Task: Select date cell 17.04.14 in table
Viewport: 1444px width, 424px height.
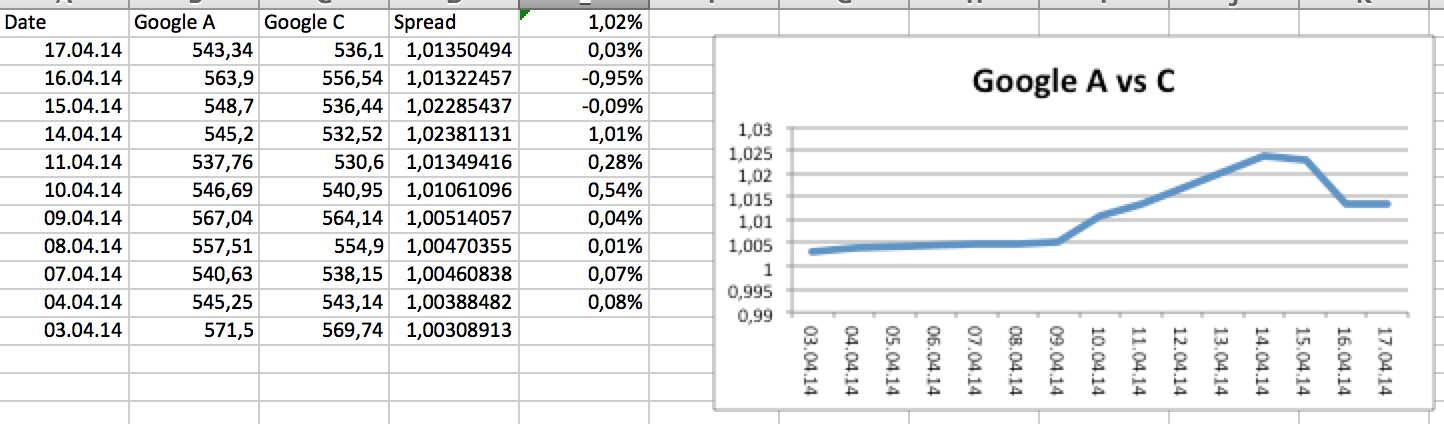Action: (x=65, y=50)
